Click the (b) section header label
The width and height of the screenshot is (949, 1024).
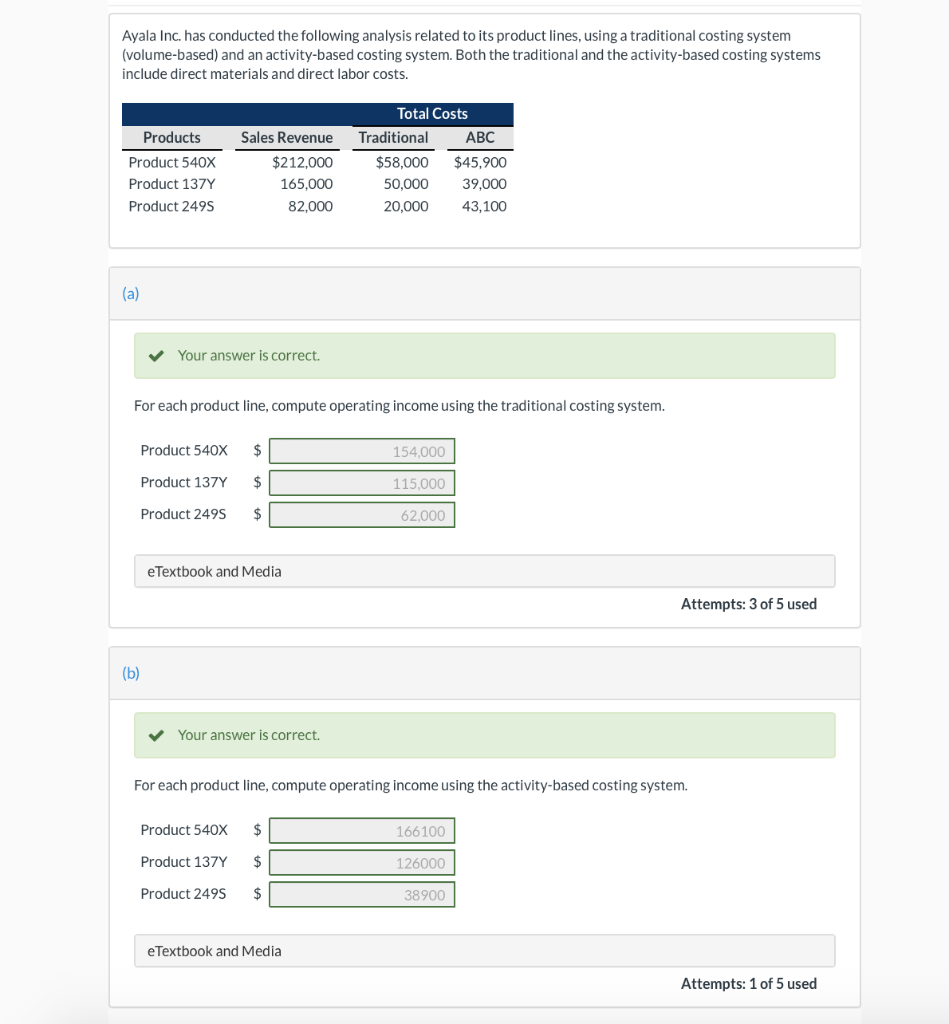(131, 673)
